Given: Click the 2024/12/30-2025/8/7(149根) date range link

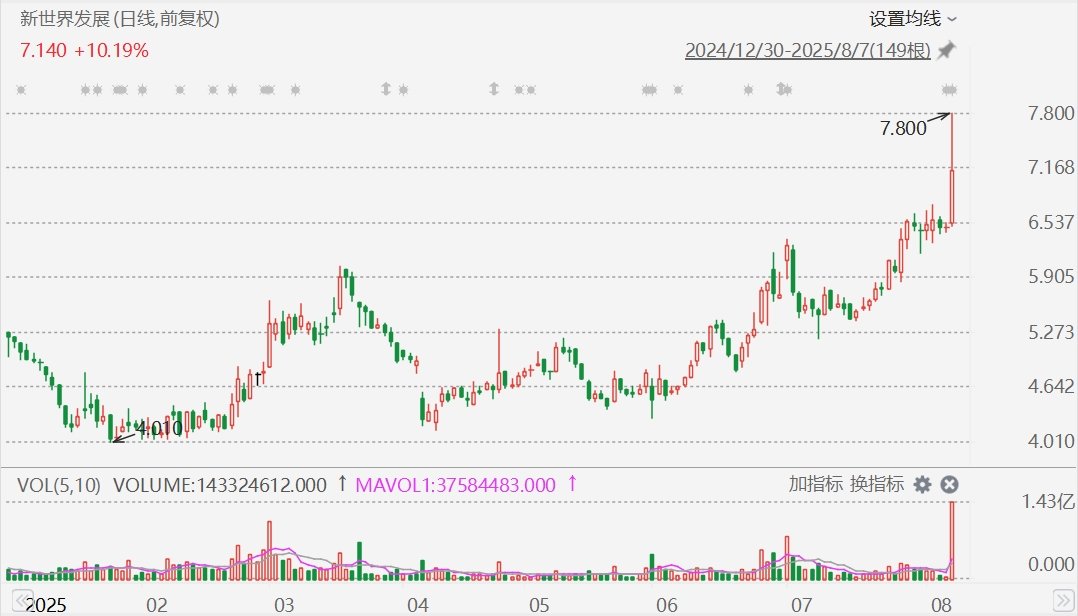Looking at the screenshot, I should coord(808,51).
